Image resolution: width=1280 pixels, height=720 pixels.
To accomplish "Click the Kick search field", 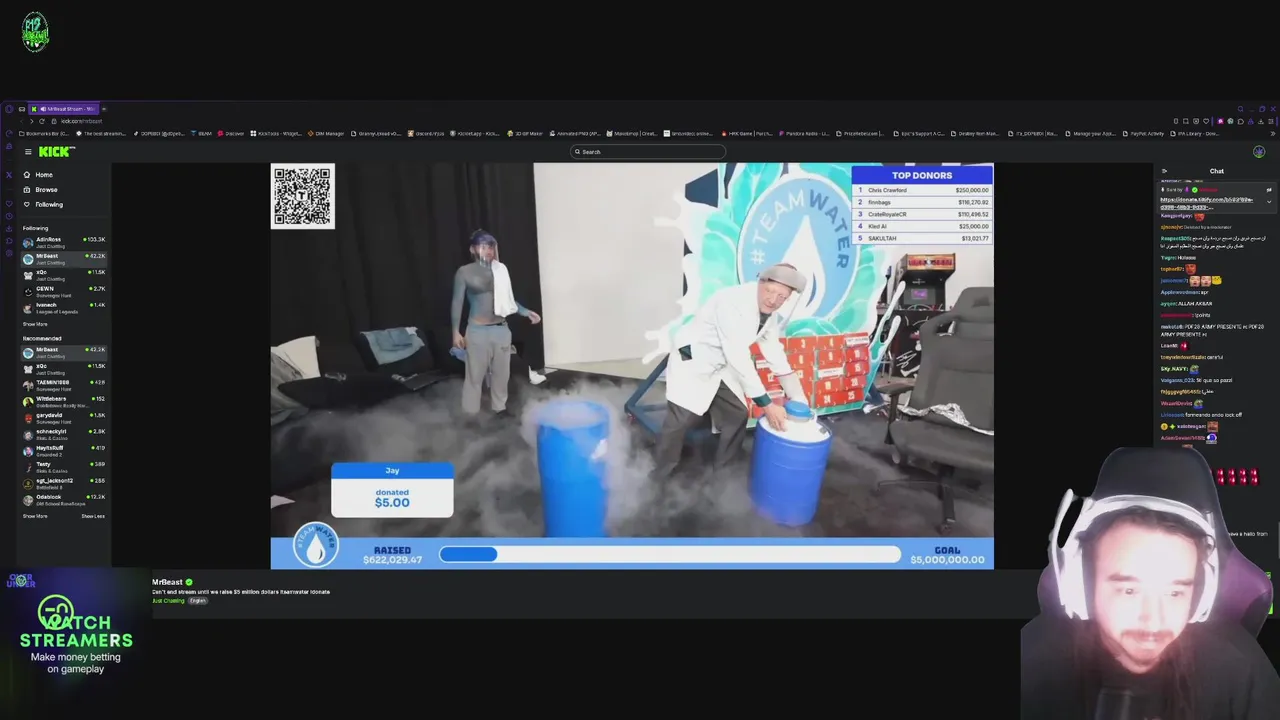I will pyautogui.click(x=648, y=152).
